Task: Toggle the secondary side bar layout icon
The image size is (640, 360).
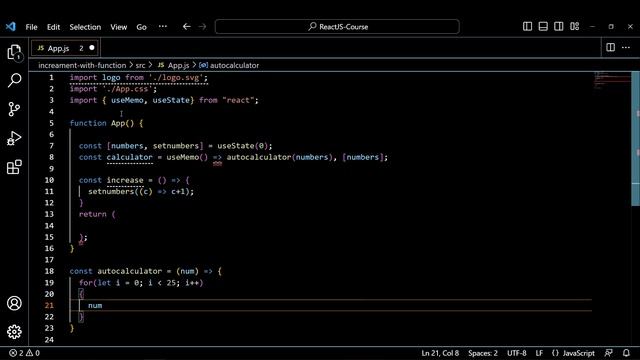Action: [x=559, y=27]
